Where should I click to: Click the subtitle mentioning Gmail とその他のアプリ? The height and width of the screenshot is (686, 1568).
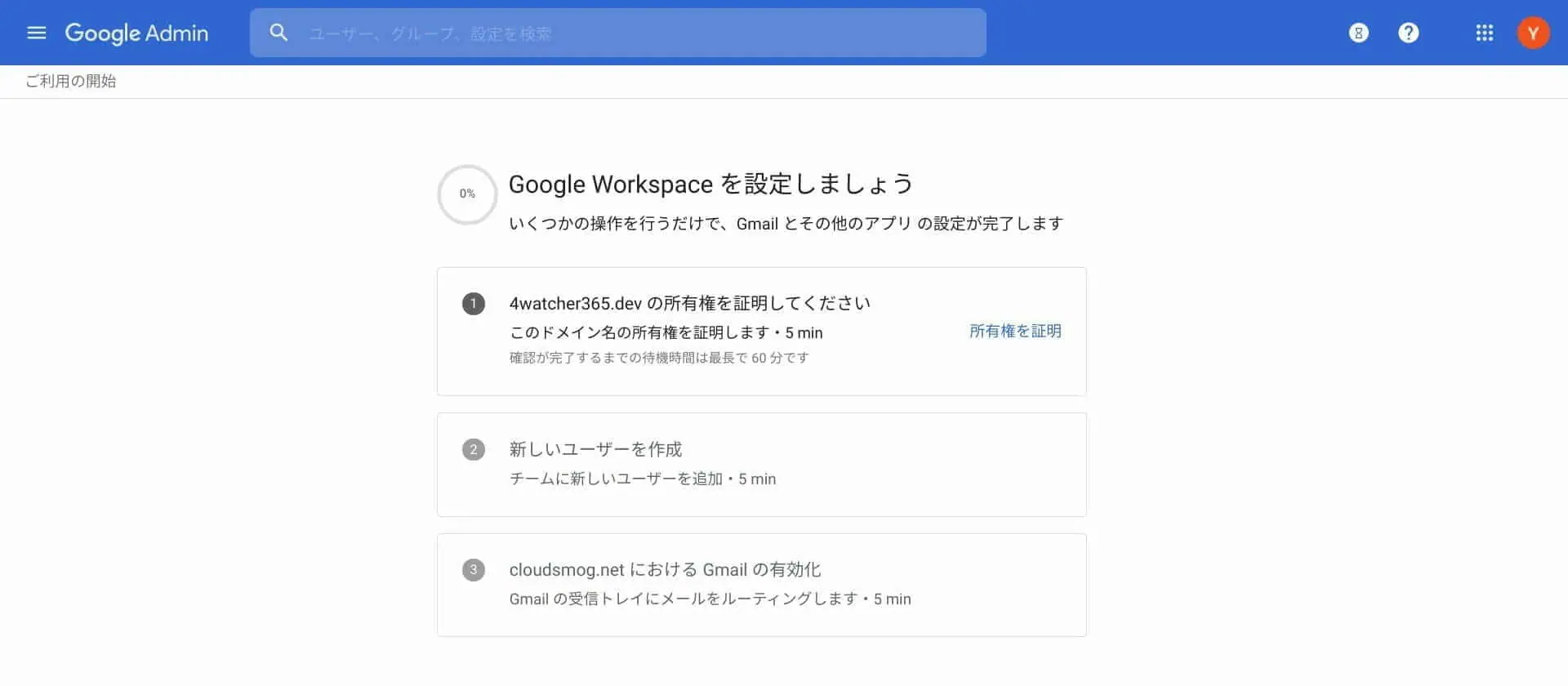(x=786, y=223)
